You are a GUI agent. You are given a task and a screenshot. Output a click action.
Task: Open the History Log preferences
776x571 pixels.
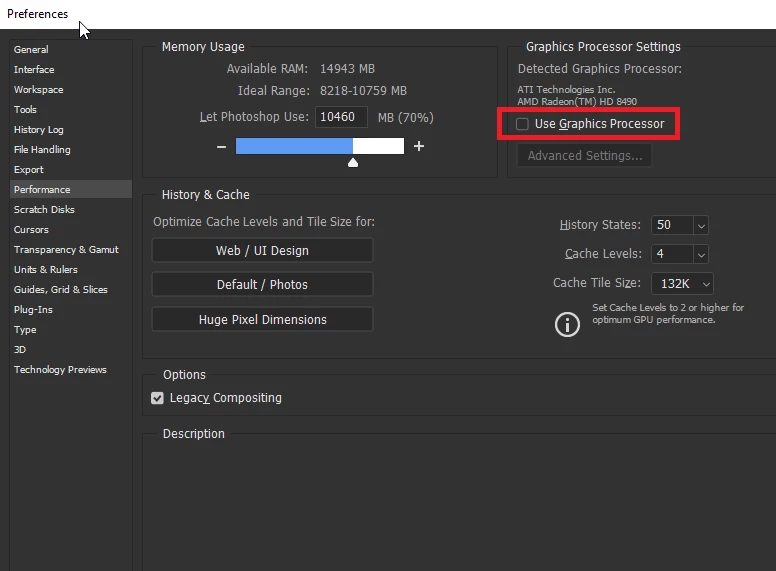coord(39,130)
